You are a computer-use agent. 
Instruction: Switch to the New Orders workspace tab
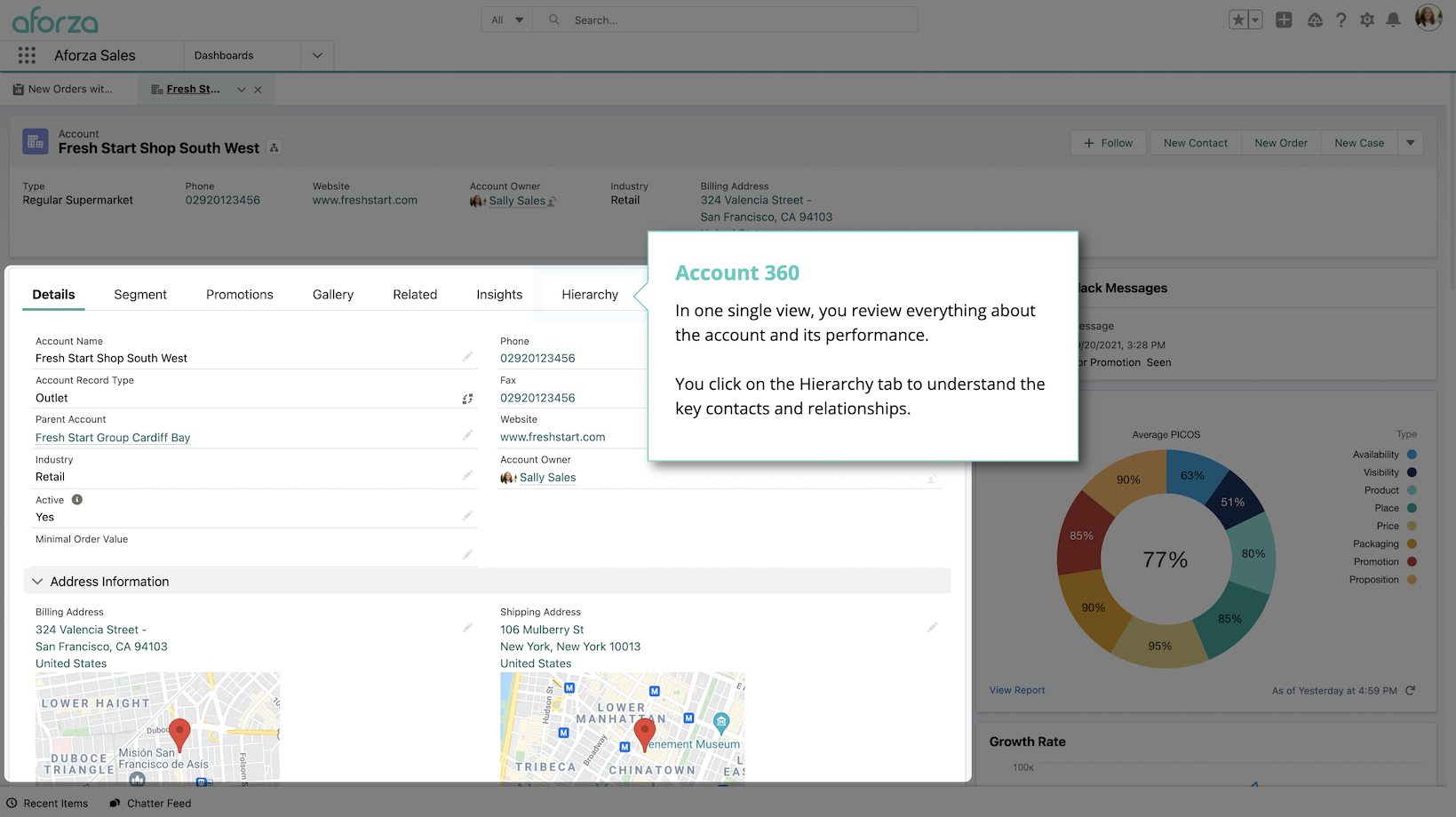[63, 89]
